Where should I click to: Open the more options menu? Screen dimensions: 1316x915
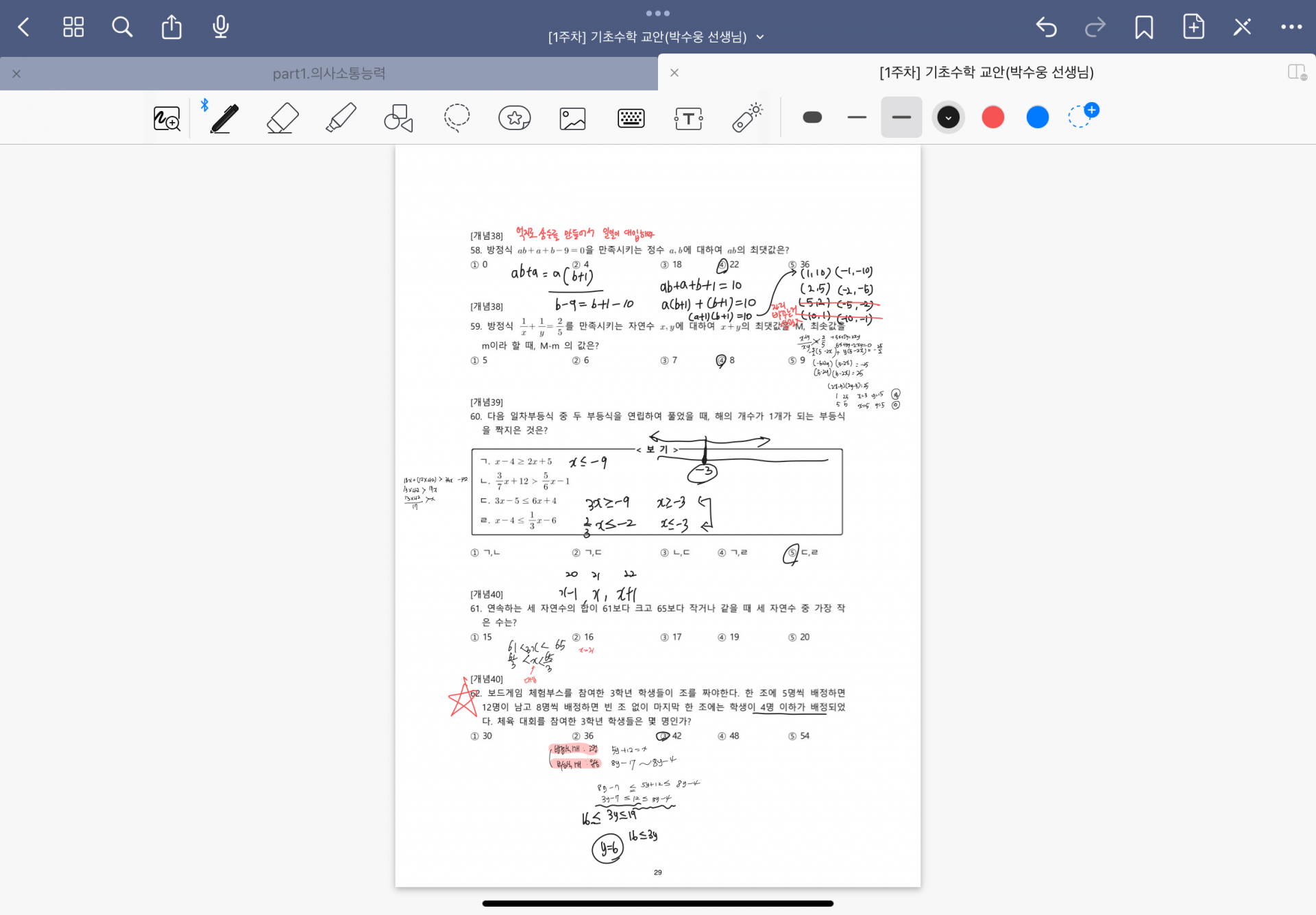pyautogui.click(x=1291, y=27)
